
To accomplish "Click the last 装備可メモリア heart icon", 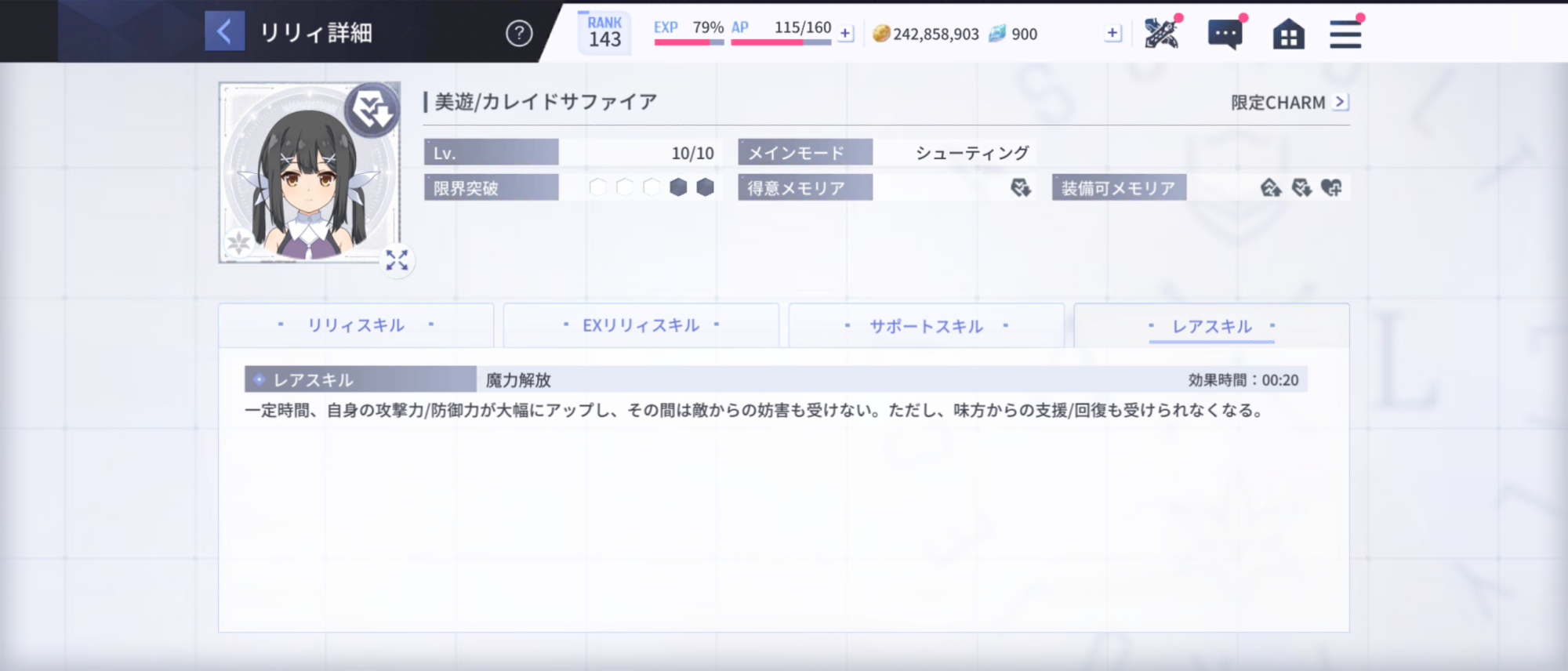I will click(1331, 187).
